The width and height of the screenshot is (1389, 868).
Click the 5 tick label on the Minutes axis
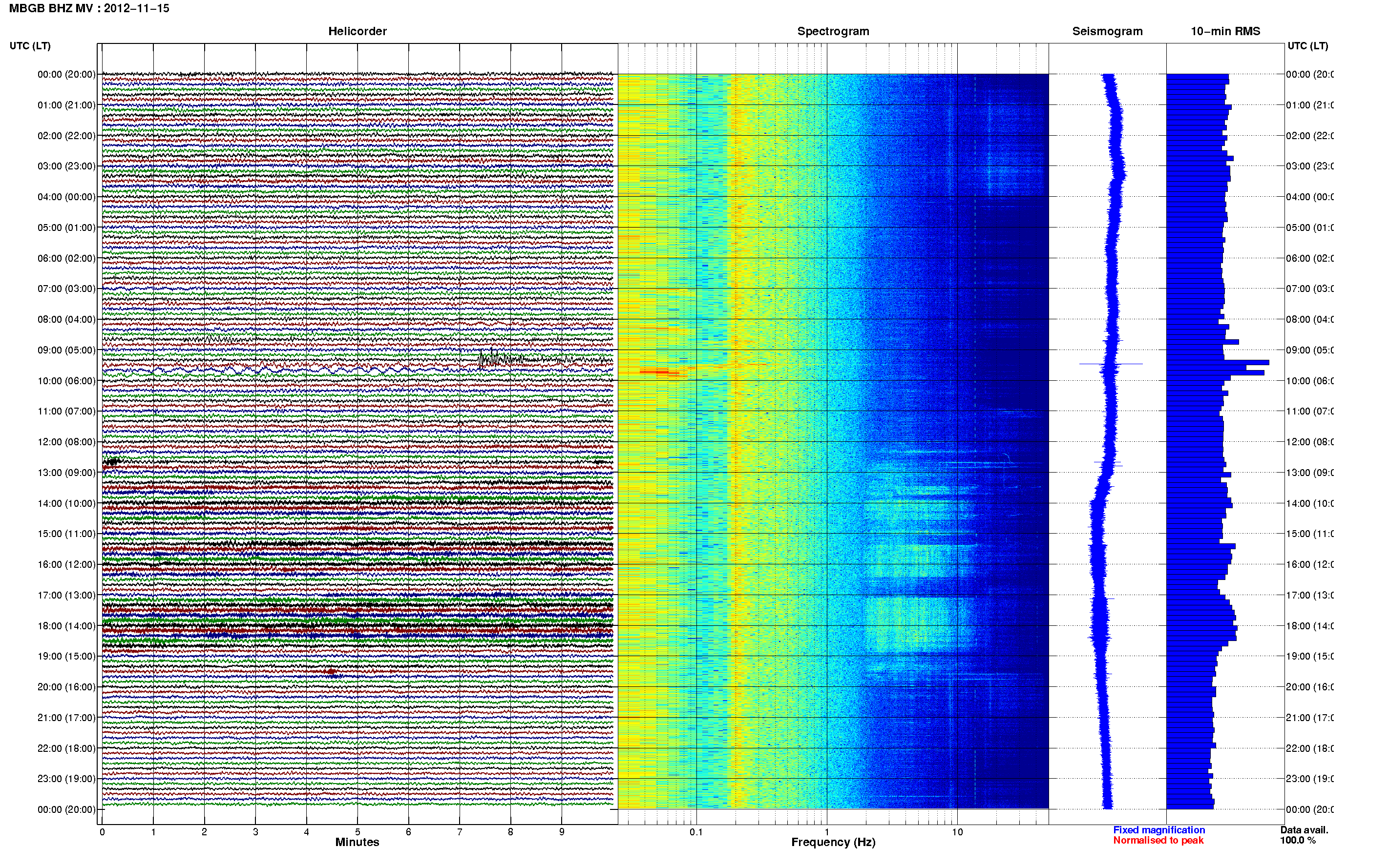(x=357, y=832)
